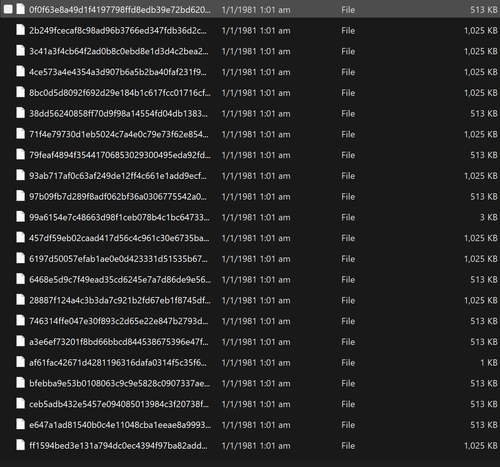Select file name 93ab717af0c63af249de12ff4c661e1add9ecf…
Image resolution: width=500 pixels, height=467 pixels.
(118, 176)
